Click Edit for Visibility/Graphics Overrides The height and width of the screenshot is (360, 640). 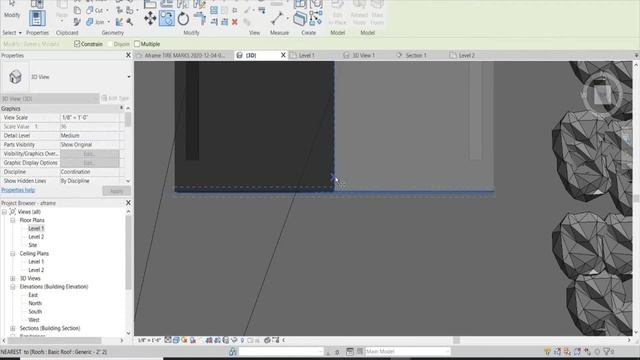click(x=90, y=154)
